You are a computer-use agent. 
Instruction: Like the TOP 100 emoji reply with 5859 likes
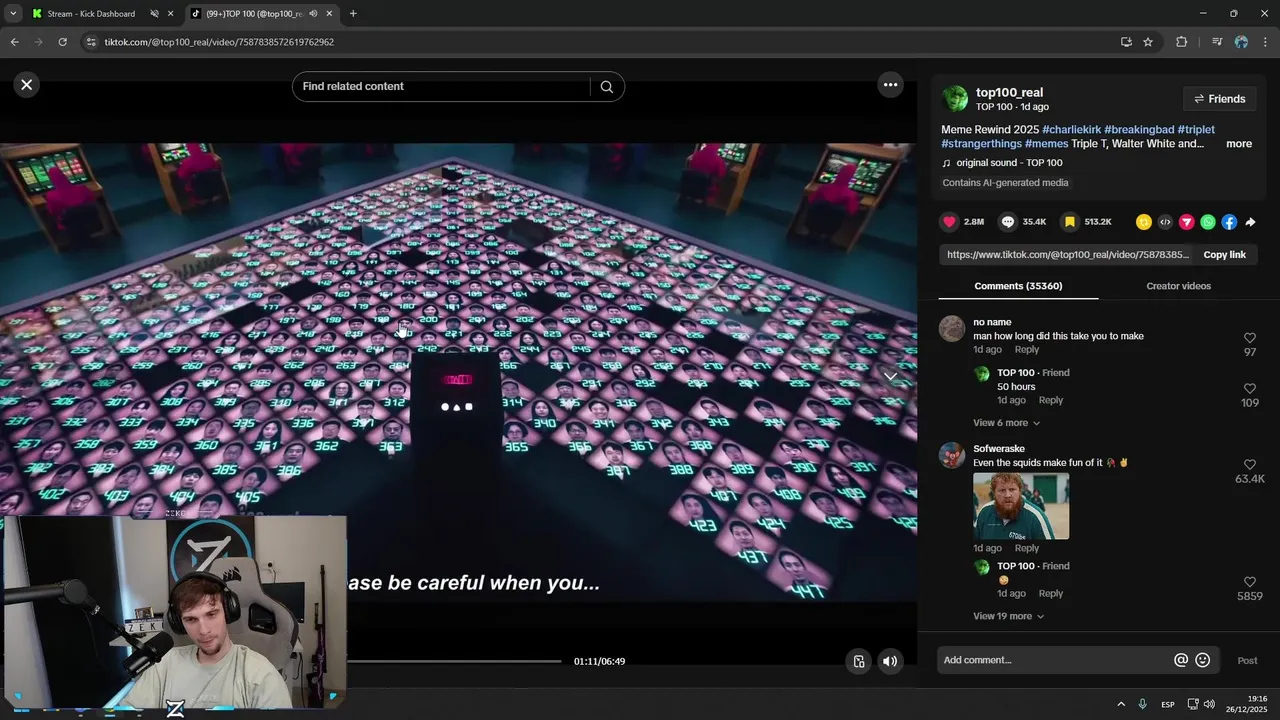[x=1250, y=582]
